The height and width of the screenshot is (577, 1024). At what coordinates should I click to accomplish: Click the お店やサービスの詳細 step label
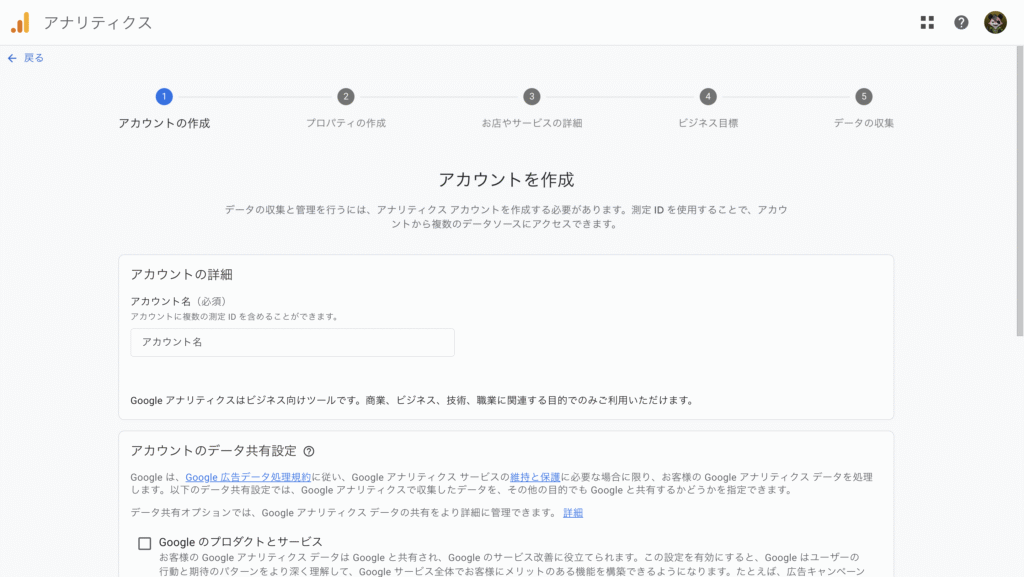(x=532, y=123)
